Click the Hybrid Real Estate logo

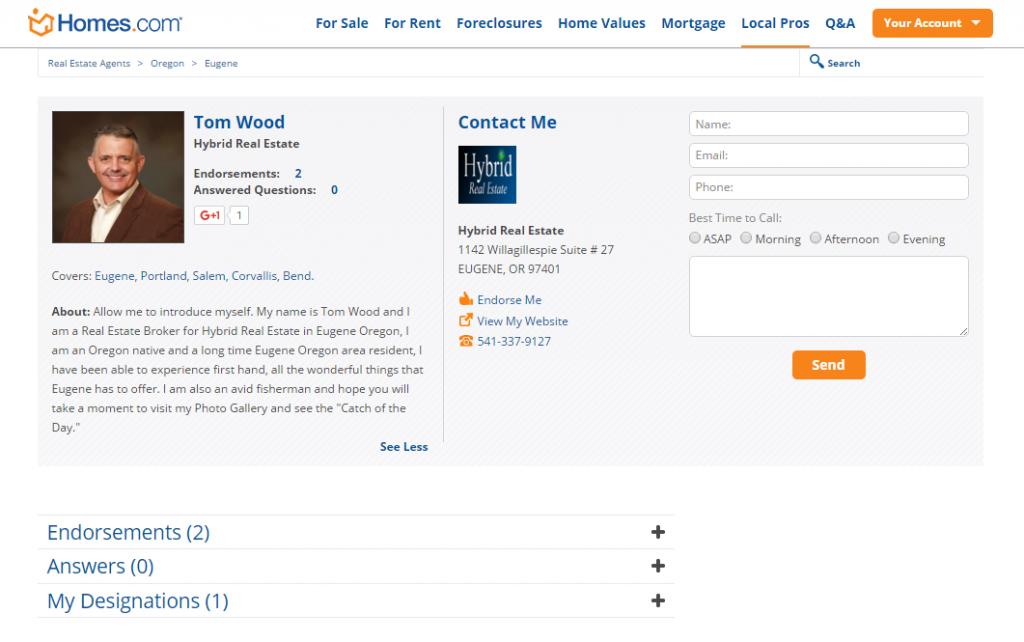(x=487, y=174)
